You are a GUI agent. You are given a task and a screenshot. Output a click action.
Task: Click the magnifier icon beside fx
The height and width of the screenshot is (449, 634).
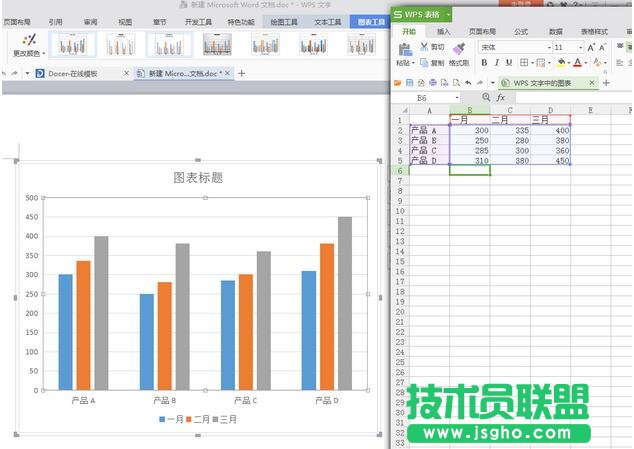(486, 97)
